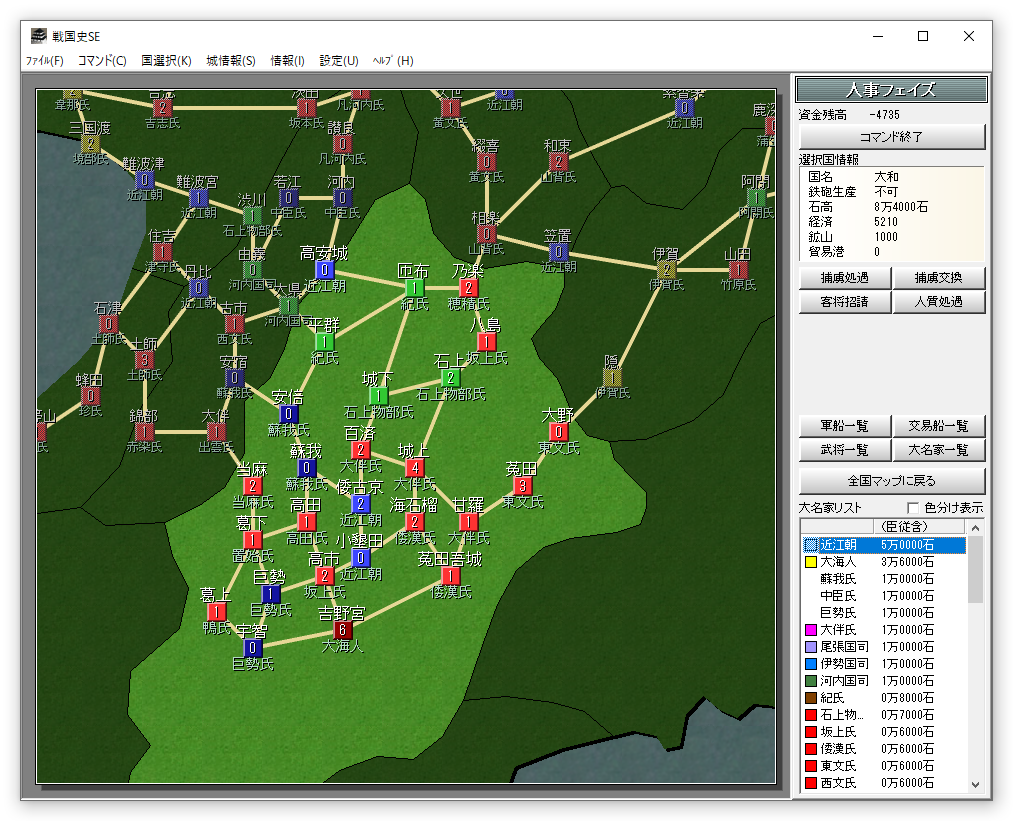
Task: Click the gray 伊賀 castle marker
Action: (x=666, y=270)
